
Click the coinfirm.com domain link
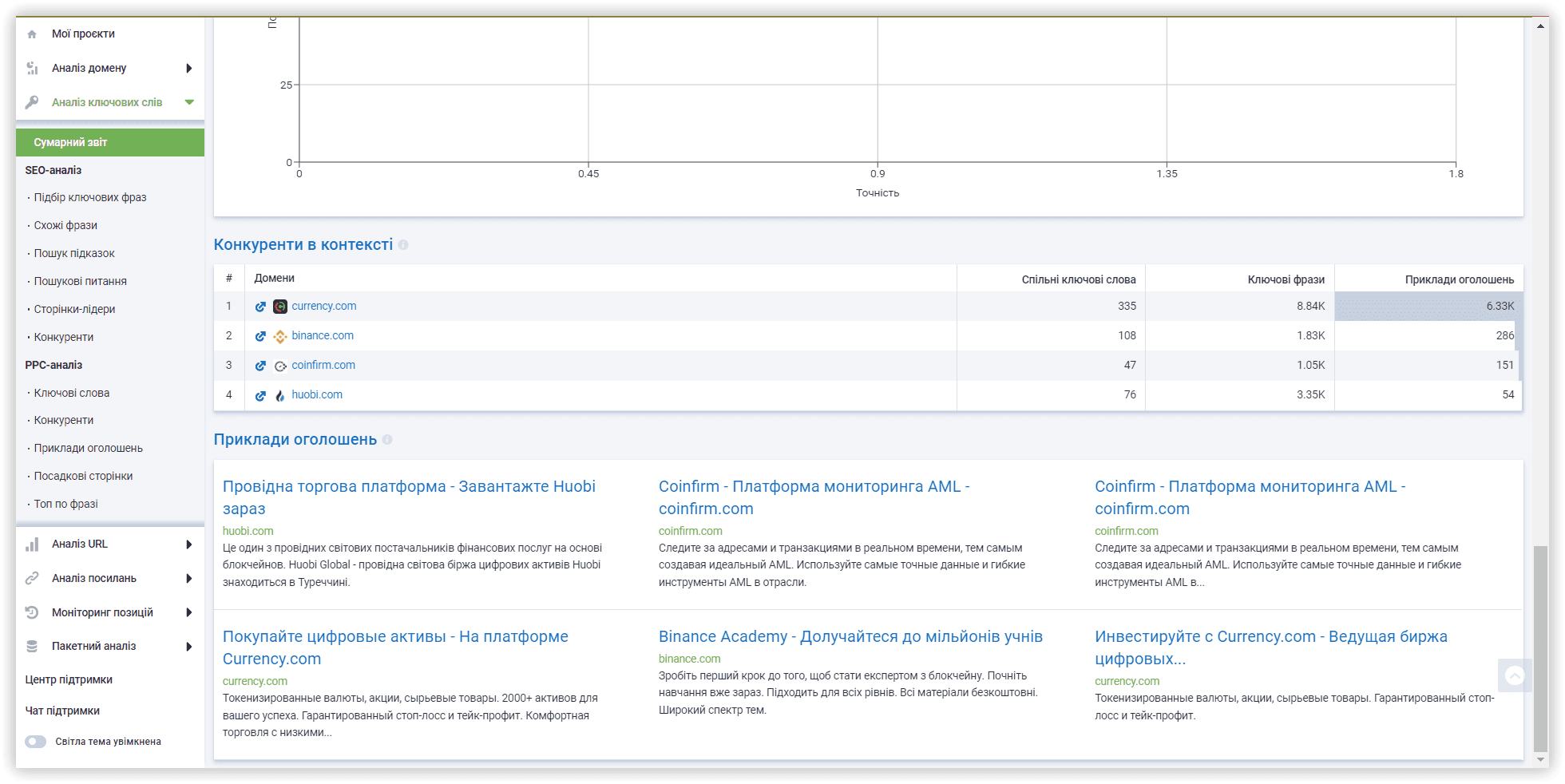tap(323, 365)
